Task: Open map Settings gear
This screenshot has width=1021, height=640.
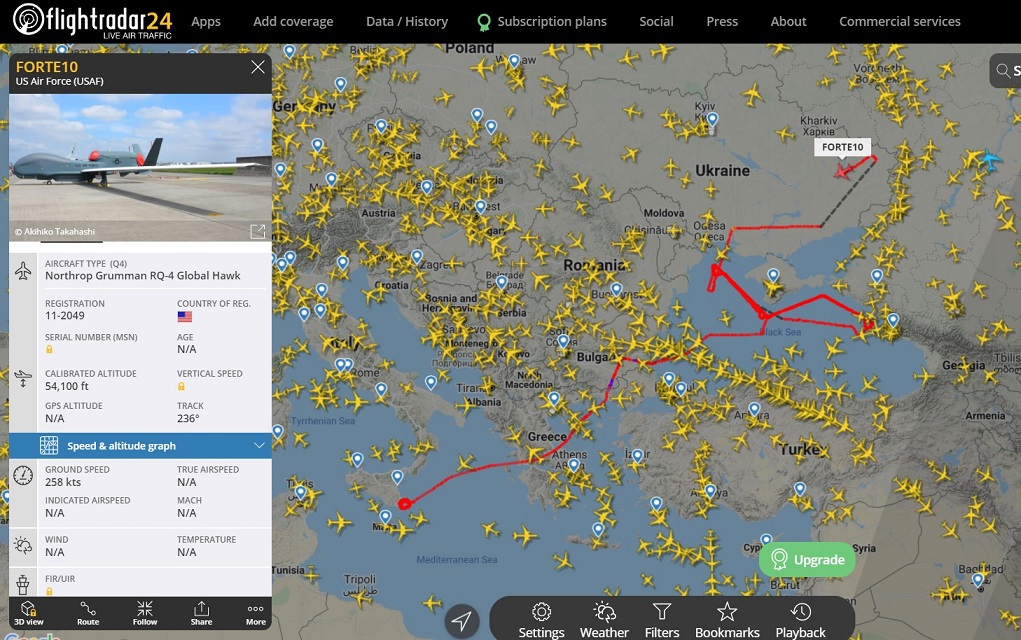Action: coord(541,620)
